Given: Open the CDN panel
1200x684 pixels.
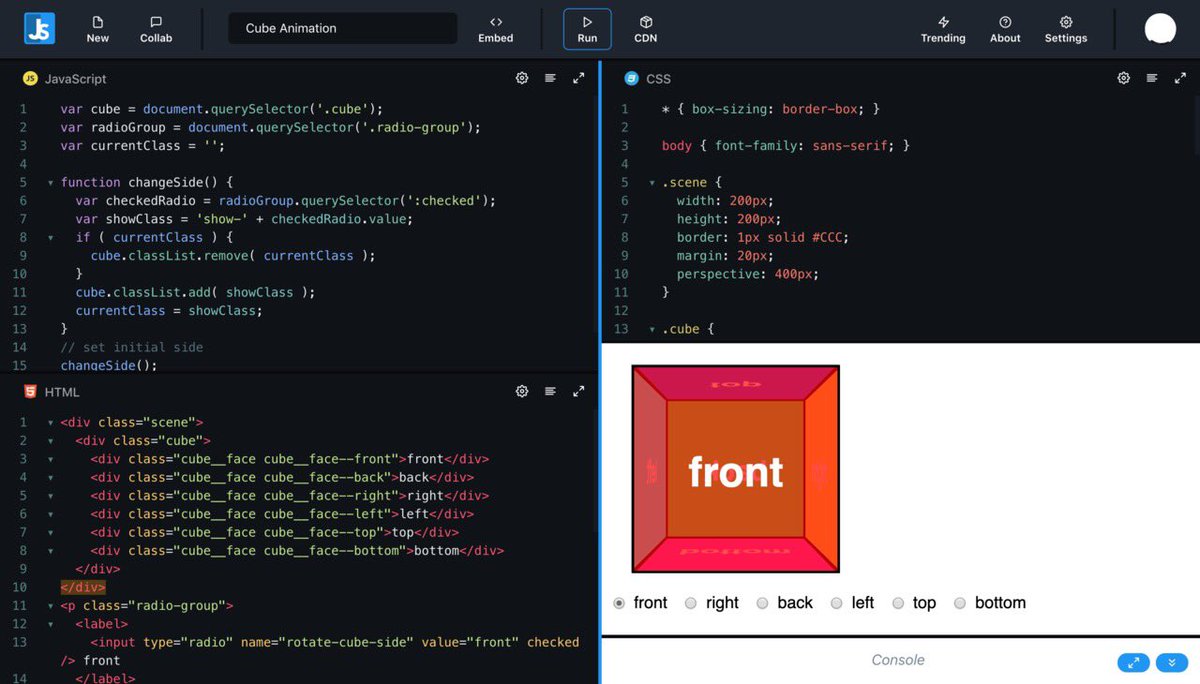Looking at the screenshot, I should [x=645, y=28].
